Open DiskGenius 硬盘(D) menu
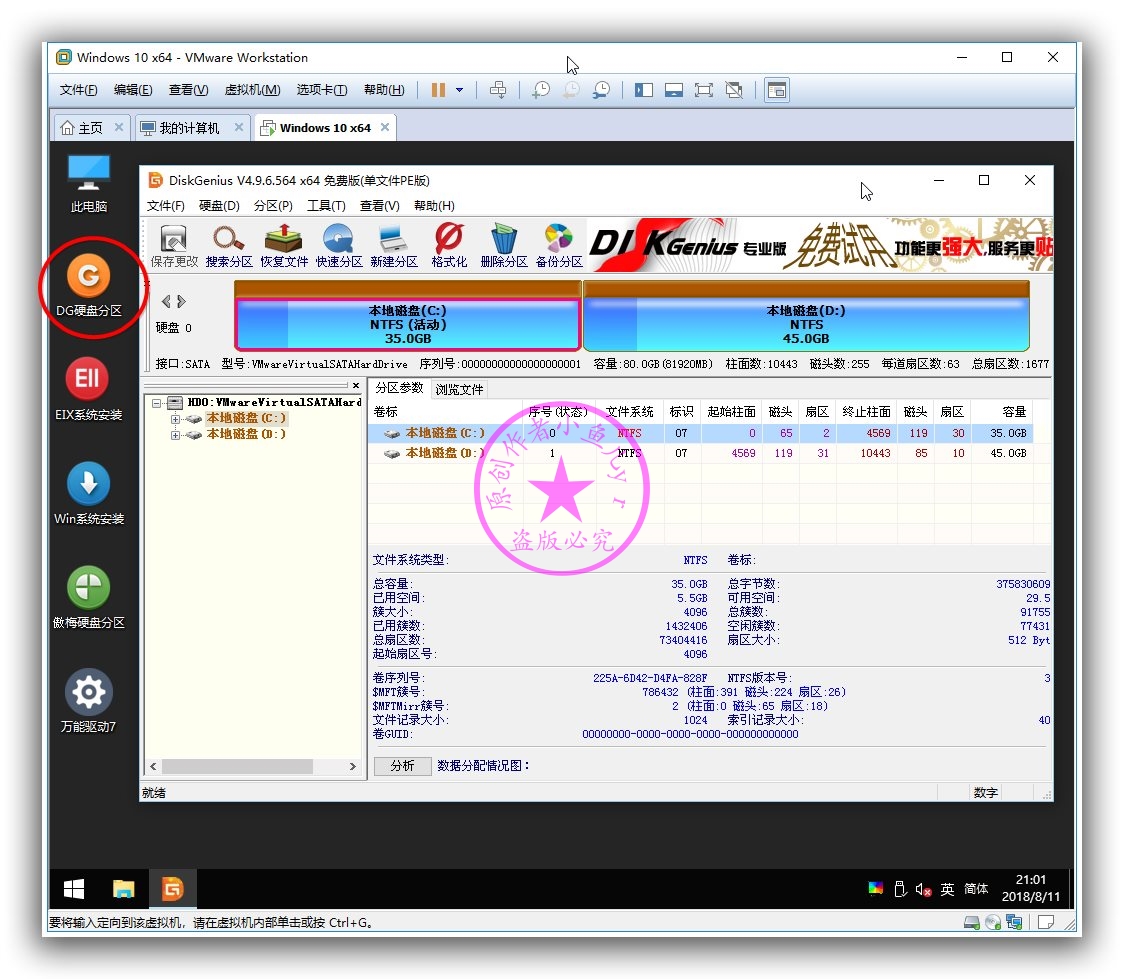 [219, 206]
